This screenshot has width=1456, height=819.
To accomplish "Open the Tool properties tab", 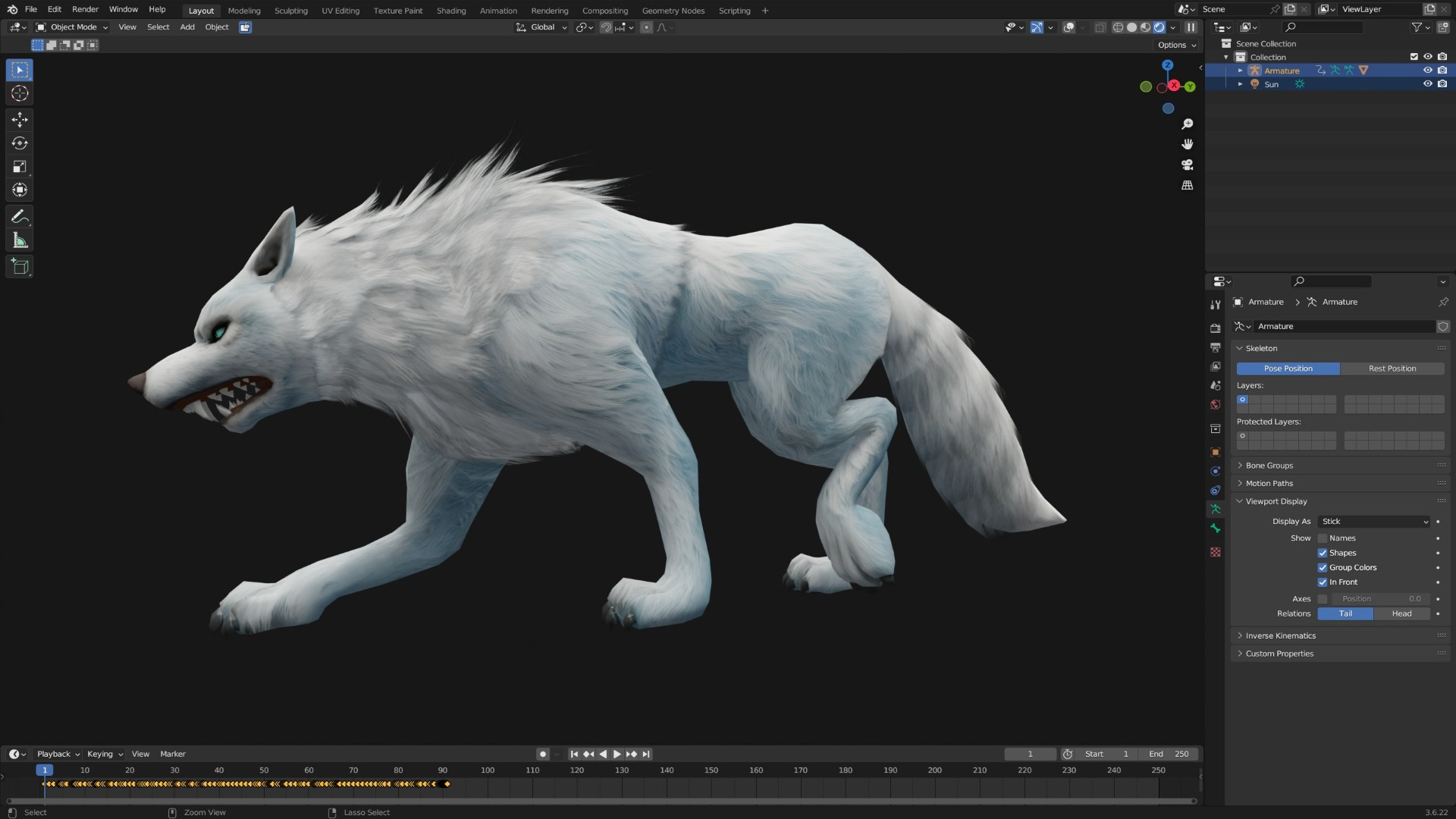I will coord(1216,305).
